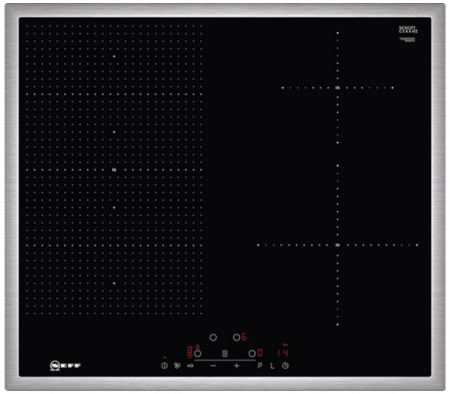This screenshot has width=450, height=394.
Task: Touch the center of the lower right cooking zone
Action: (x=338, y=245)
